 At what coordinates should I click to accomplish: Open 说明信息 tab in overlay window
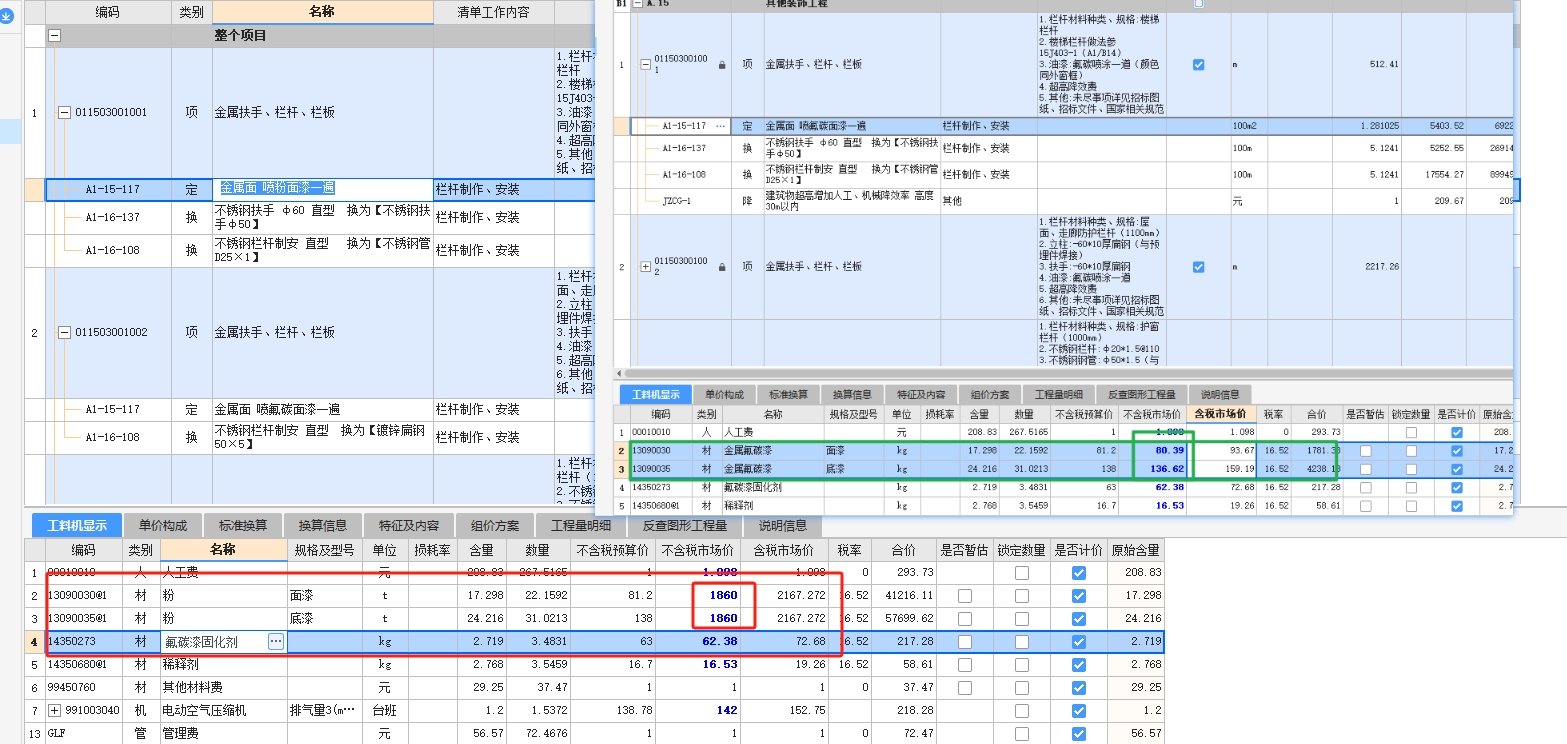click(1219, 394)
